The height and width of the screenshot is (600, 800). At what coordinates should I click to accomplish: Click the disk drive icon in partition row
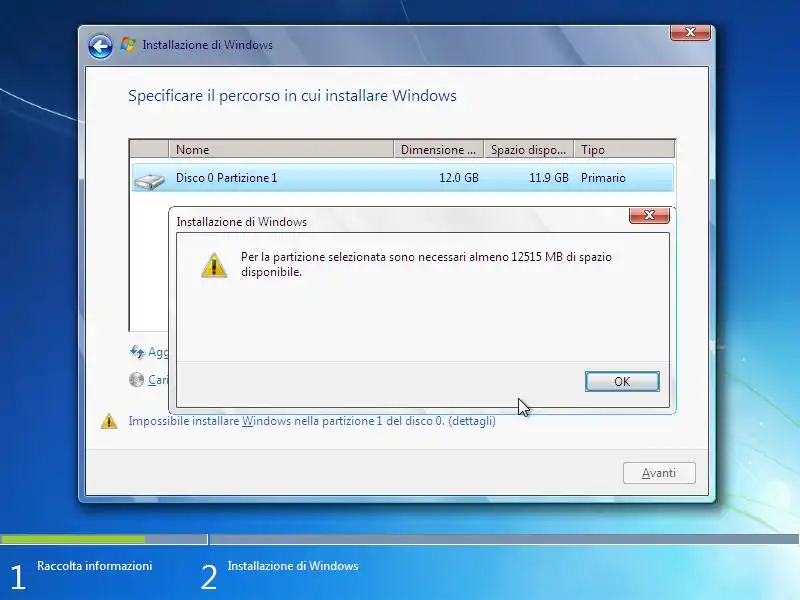(149, 181)
